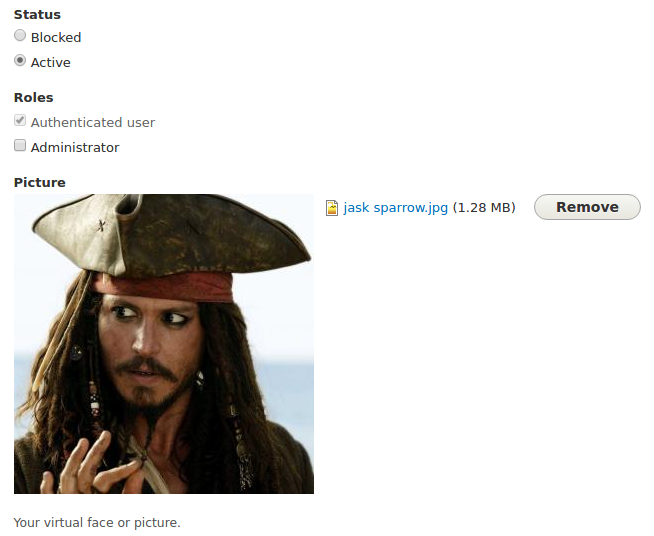Select the Blocked status radio button
Viewport: 654px width, 536px height.
click(20, 35)
